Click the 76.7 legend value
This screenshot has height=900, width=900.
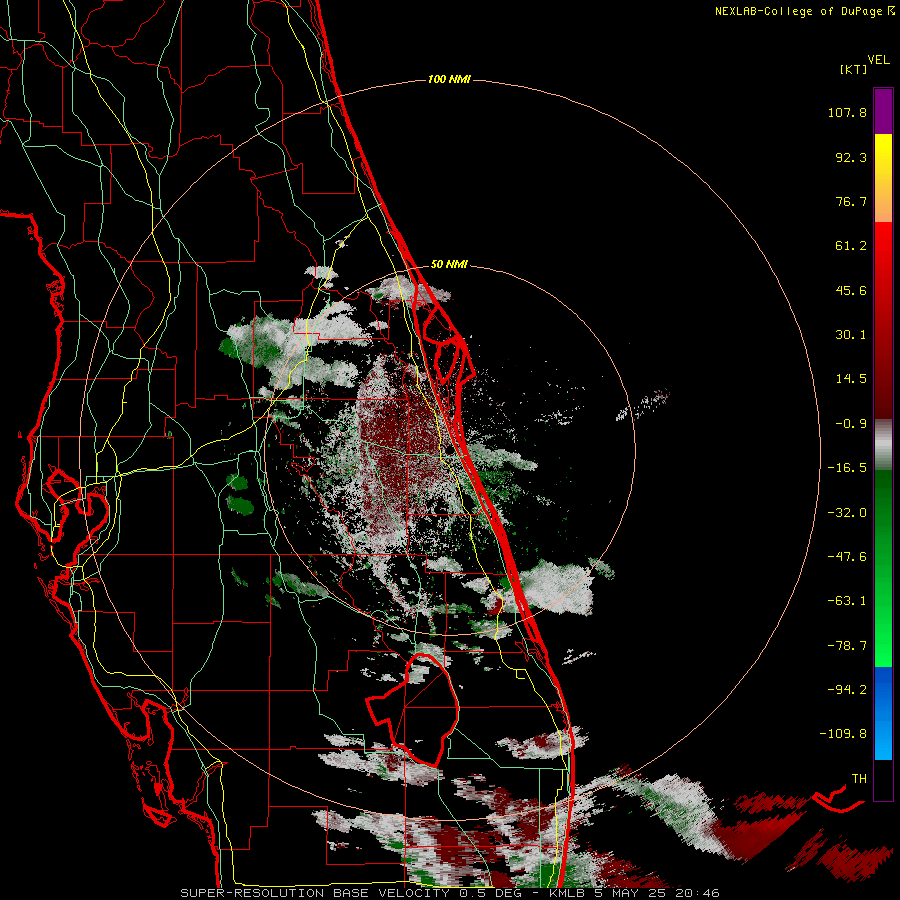tap(851, 201)
